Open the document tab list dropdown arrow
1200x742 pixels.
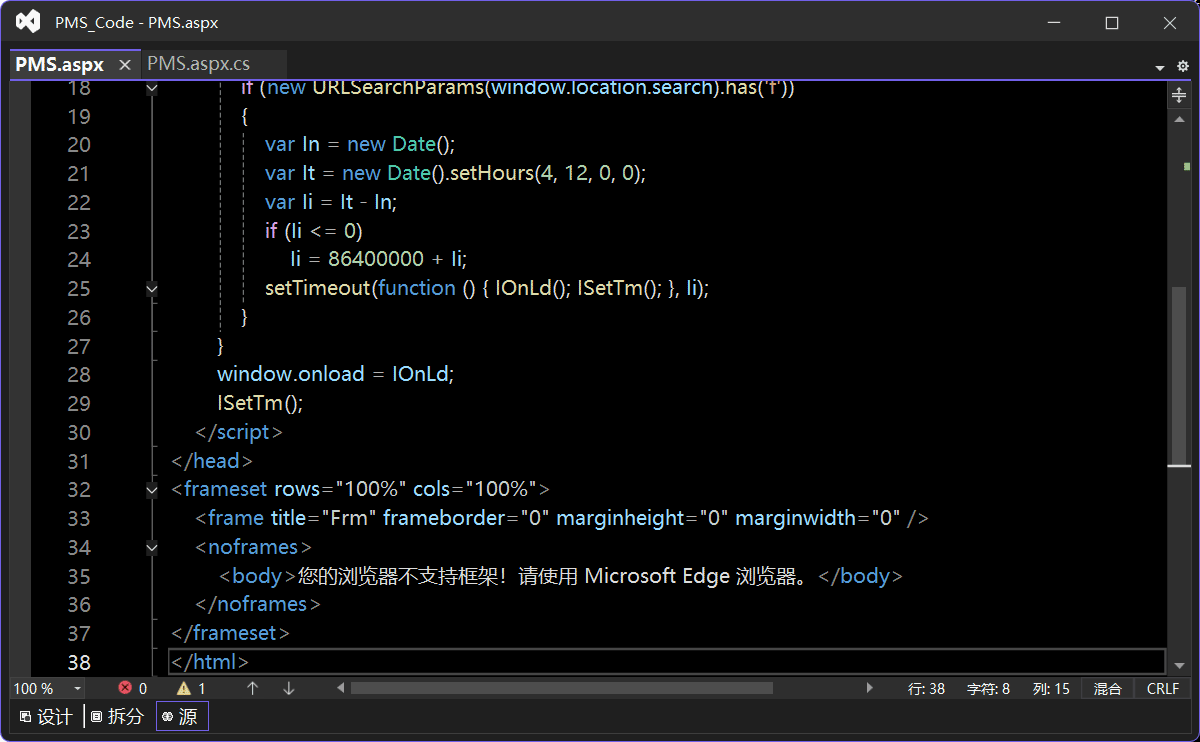[x=1160, y=67]
